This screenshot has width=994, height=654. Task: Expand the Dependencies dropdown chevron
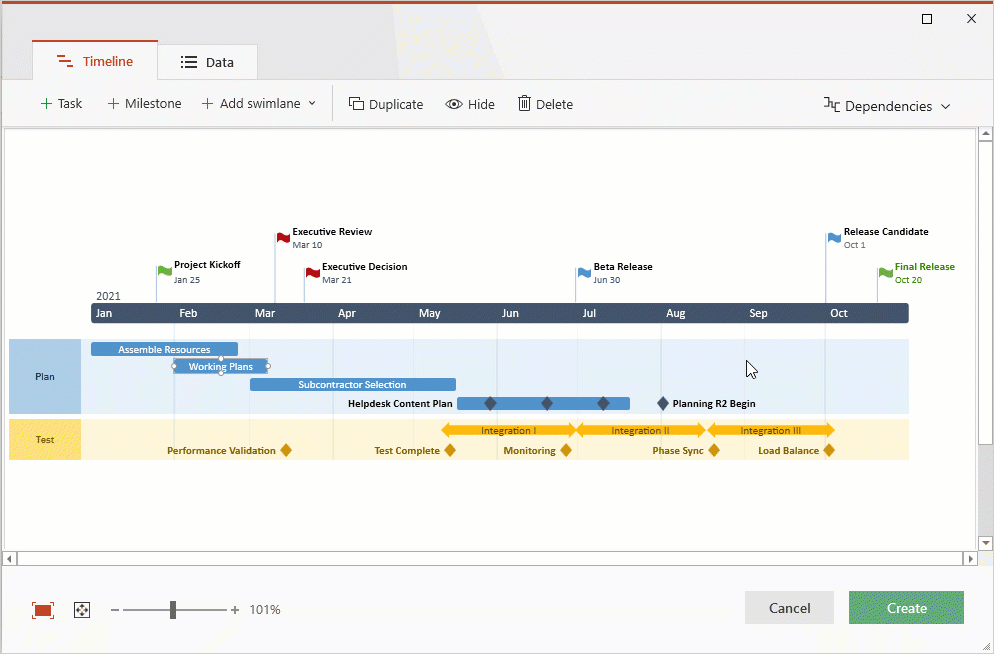tap(945, 106)
